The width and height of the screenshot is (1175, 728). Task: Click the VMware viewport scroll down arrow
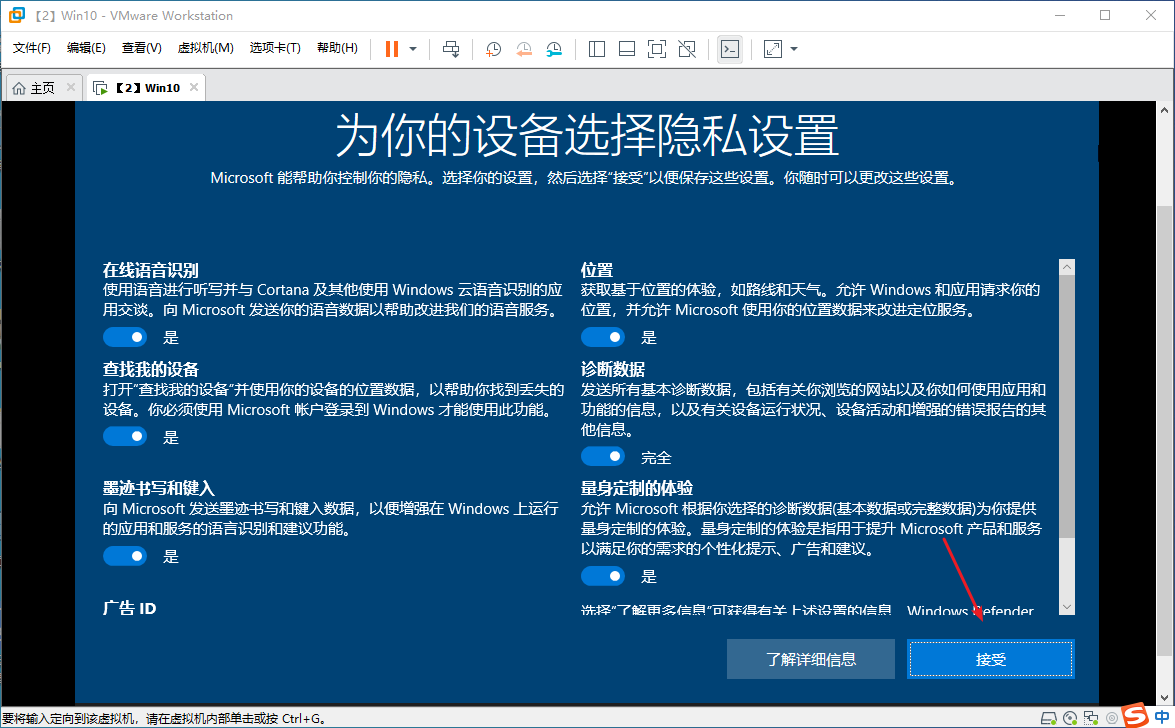(x=1164, y=700)
